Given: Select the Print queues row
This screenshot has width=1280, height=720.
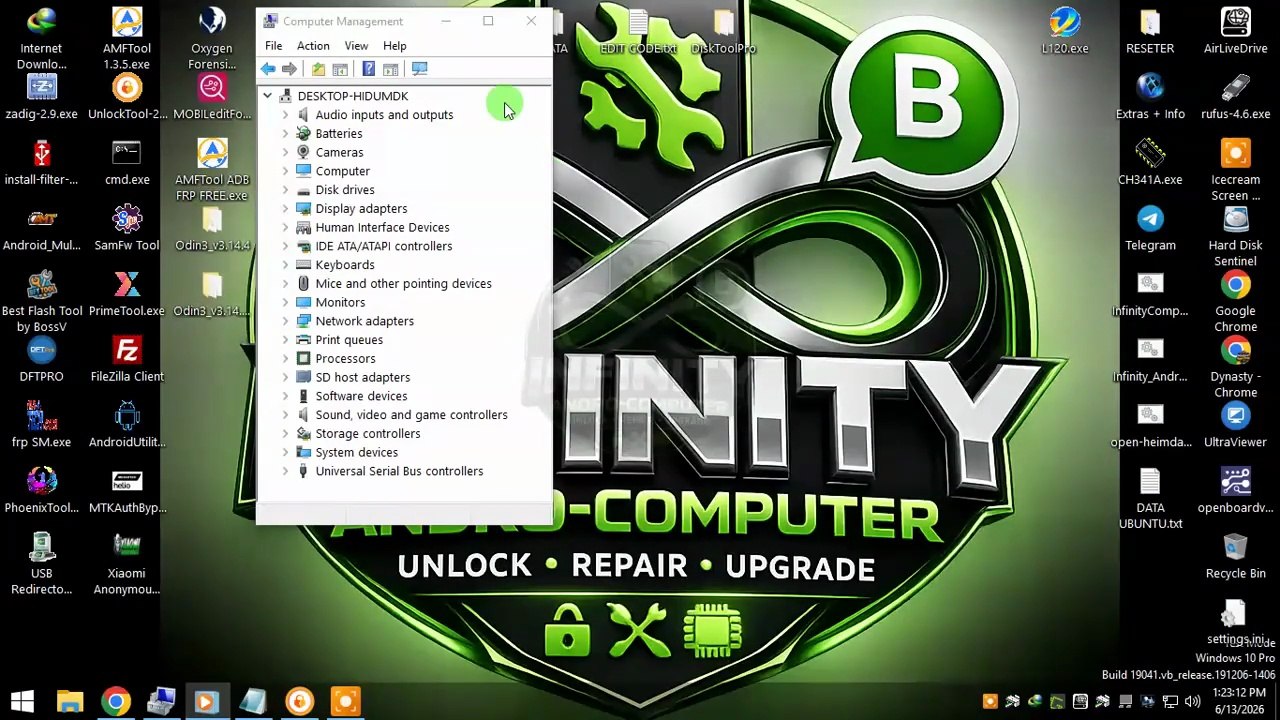Looking at the screenshot, I should pyautogui.click(x=349, y=340).
